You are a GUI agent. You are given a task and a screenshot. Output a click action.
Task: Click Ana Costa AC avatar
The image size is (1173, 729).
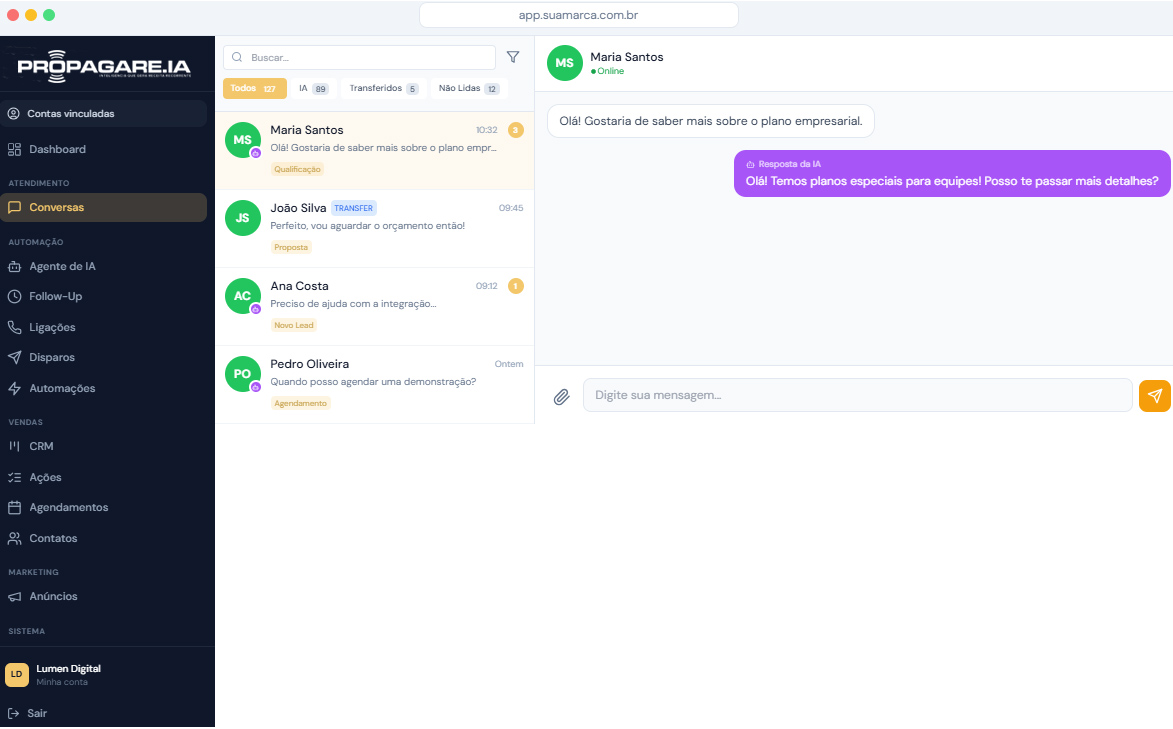pos(242,296)
